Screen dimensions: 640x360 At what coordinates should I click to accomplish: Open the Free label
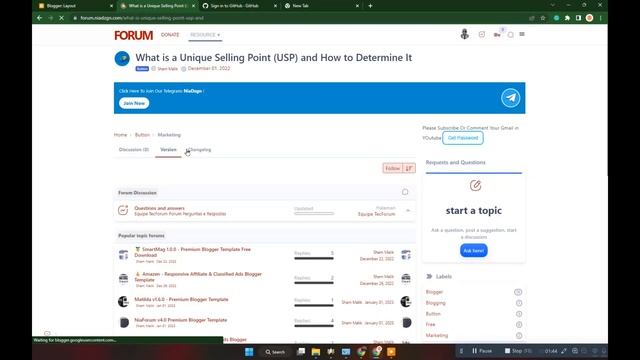pos(430,324)
